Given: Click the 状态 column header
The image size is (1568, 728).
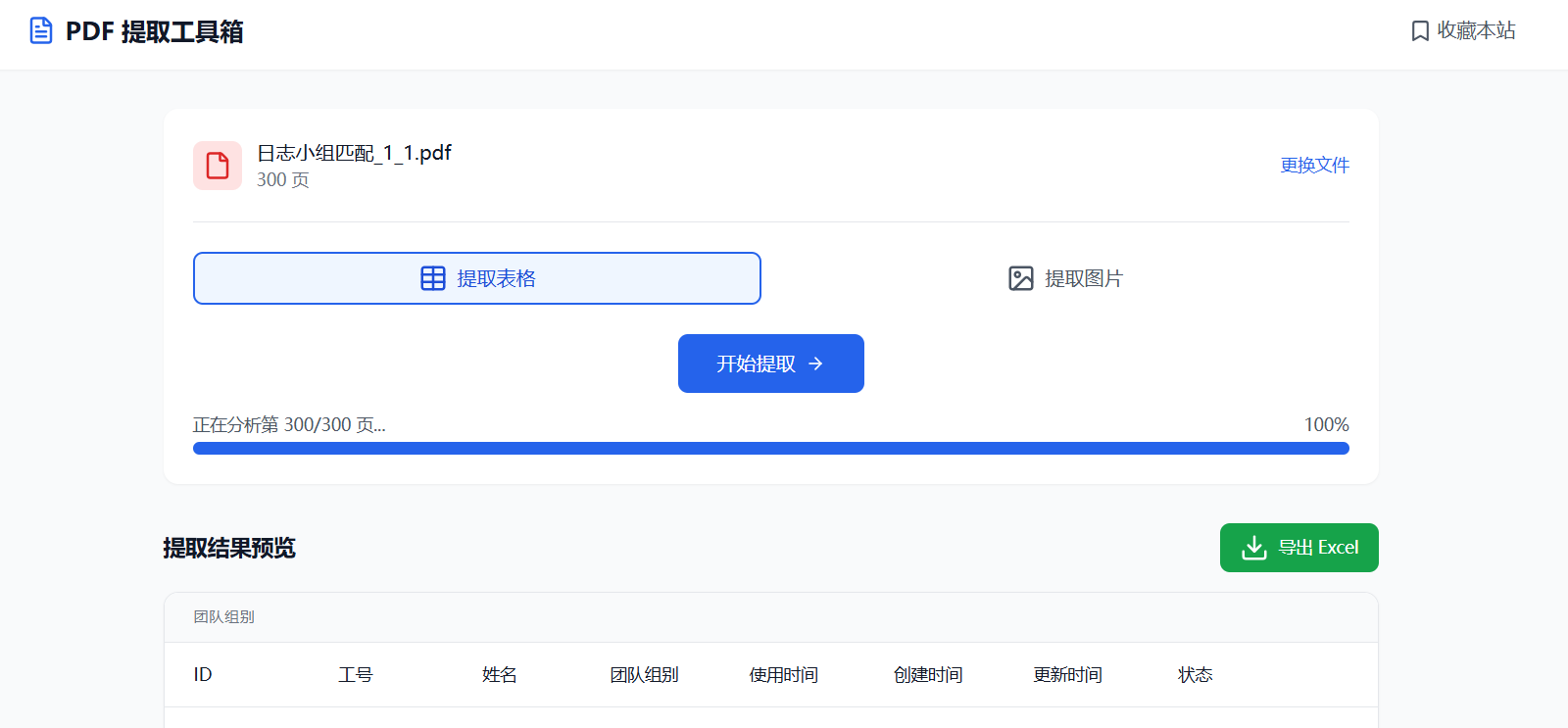Looking at the screenshot, I should point(1196,675).
